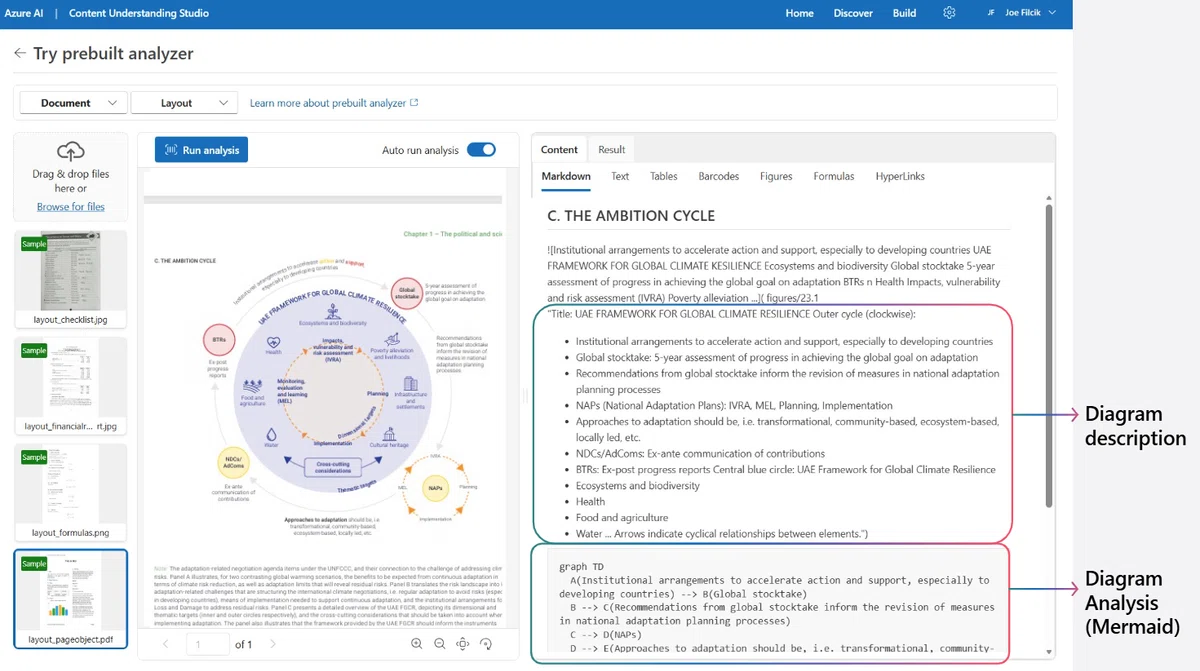Switch to the Result tab

[611, 149]
